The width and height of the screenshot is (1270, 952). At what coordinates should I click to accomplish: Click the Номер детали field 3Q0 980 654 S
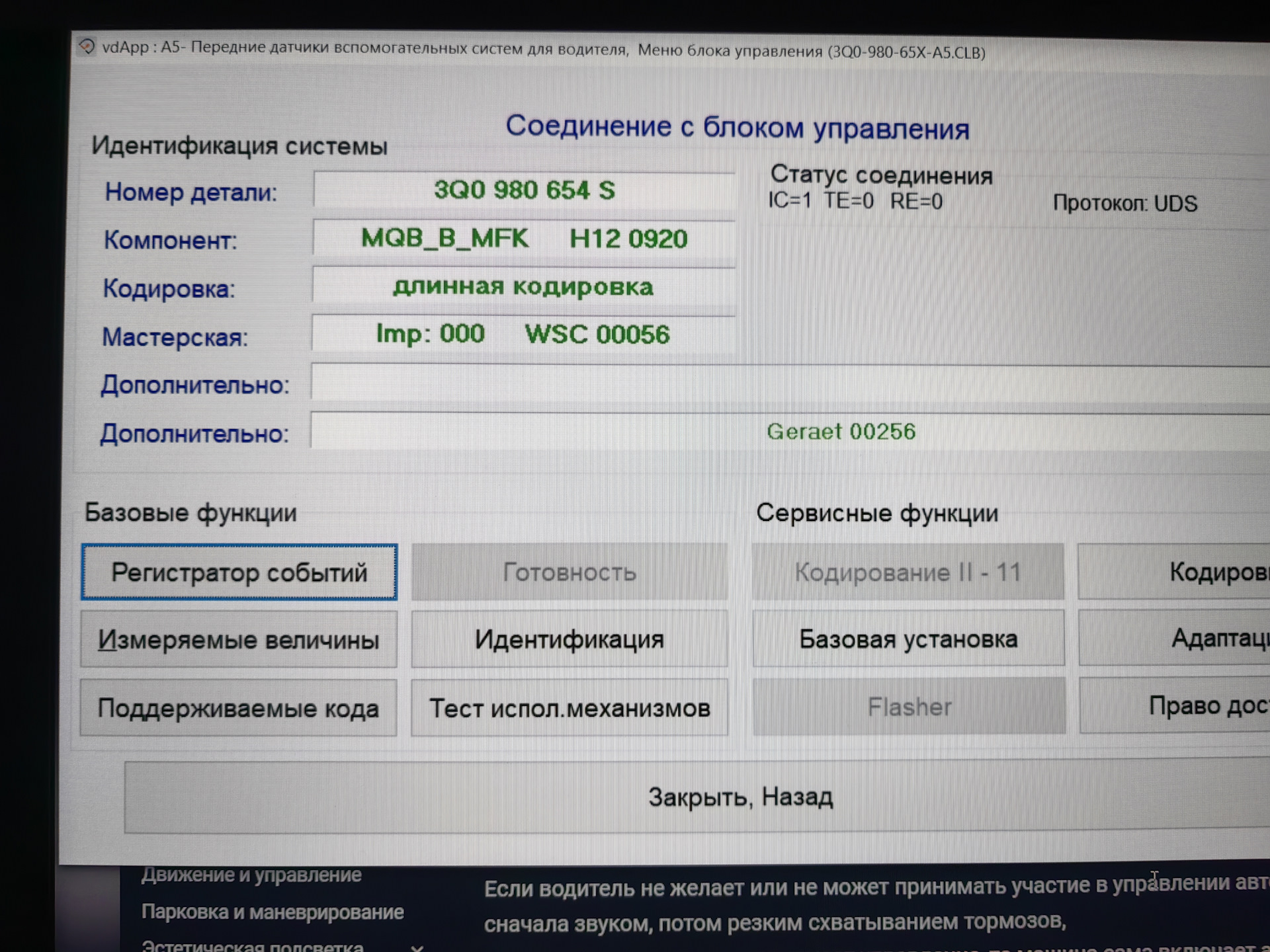coord(524,190)
